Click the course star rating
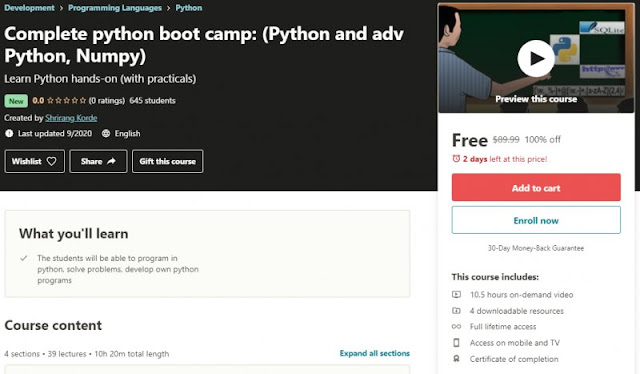Viewport: 640px width, 374px height. 67,100
